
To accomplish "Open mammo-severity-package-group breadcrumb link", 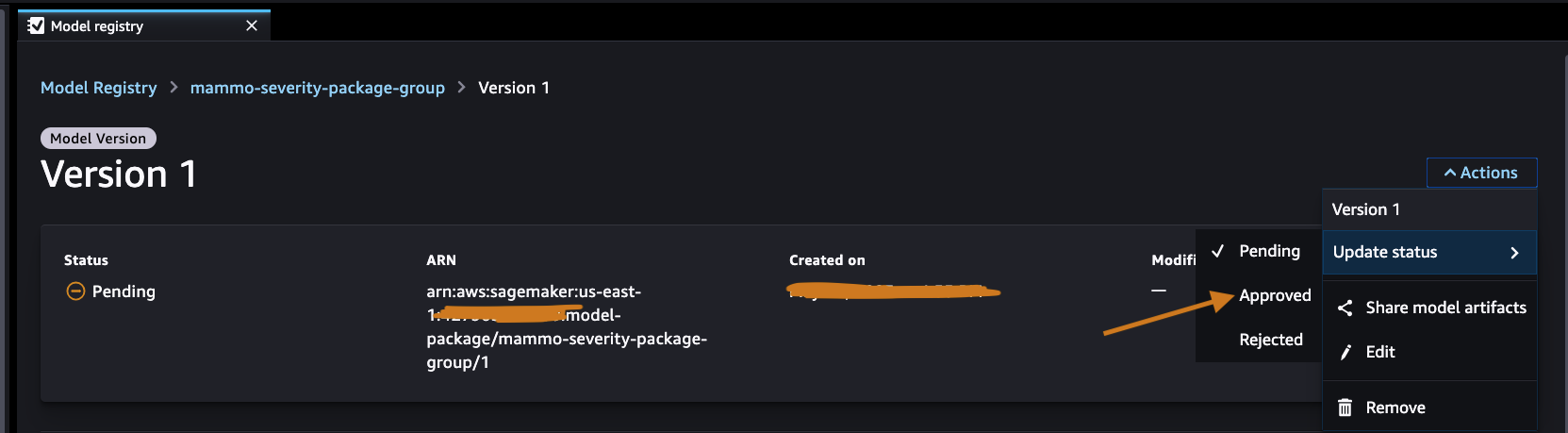I will pos(317,88).
